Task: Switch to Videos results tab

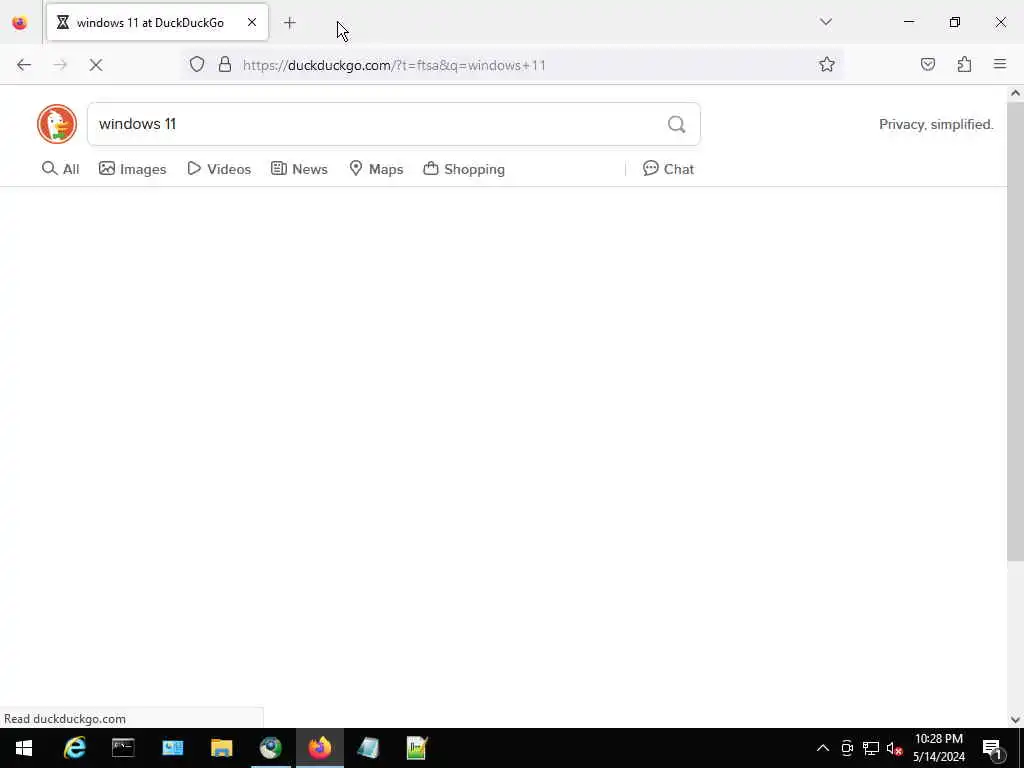Action: [x=219, y=169]
